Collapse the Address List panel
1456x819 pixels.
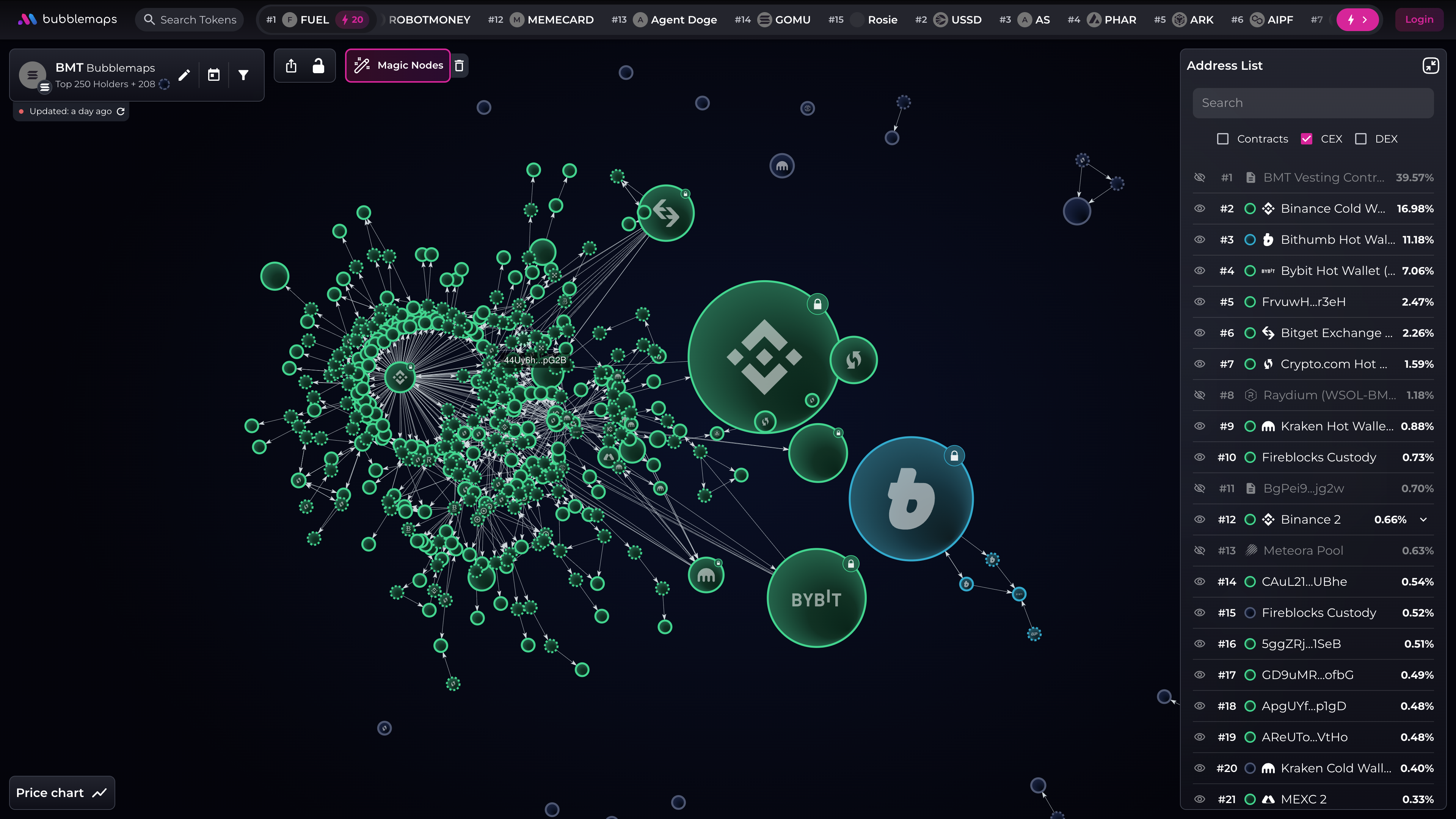(x=1430, y=66)
